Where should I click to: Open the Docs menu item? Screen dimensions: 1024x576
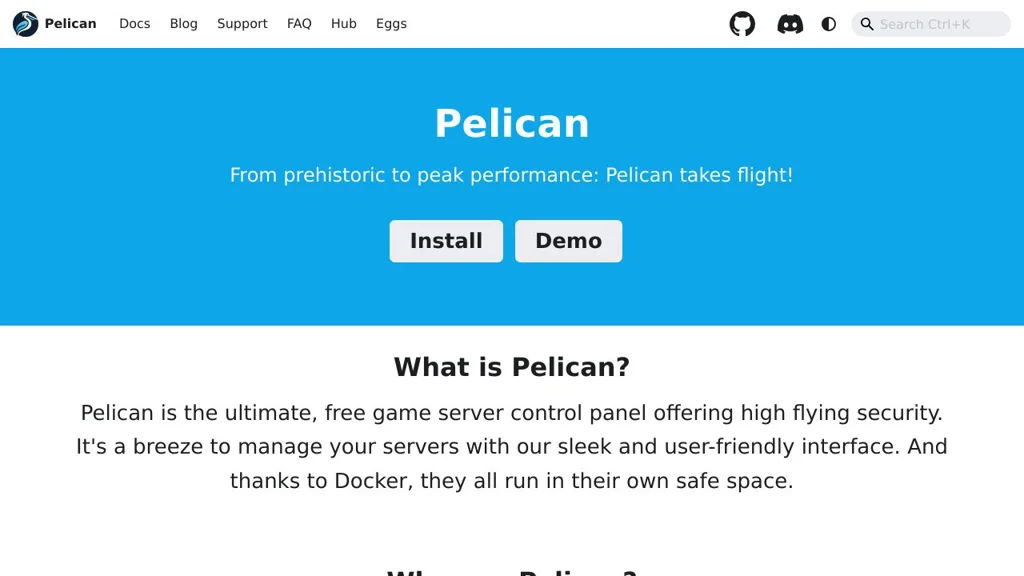(134, 24)
